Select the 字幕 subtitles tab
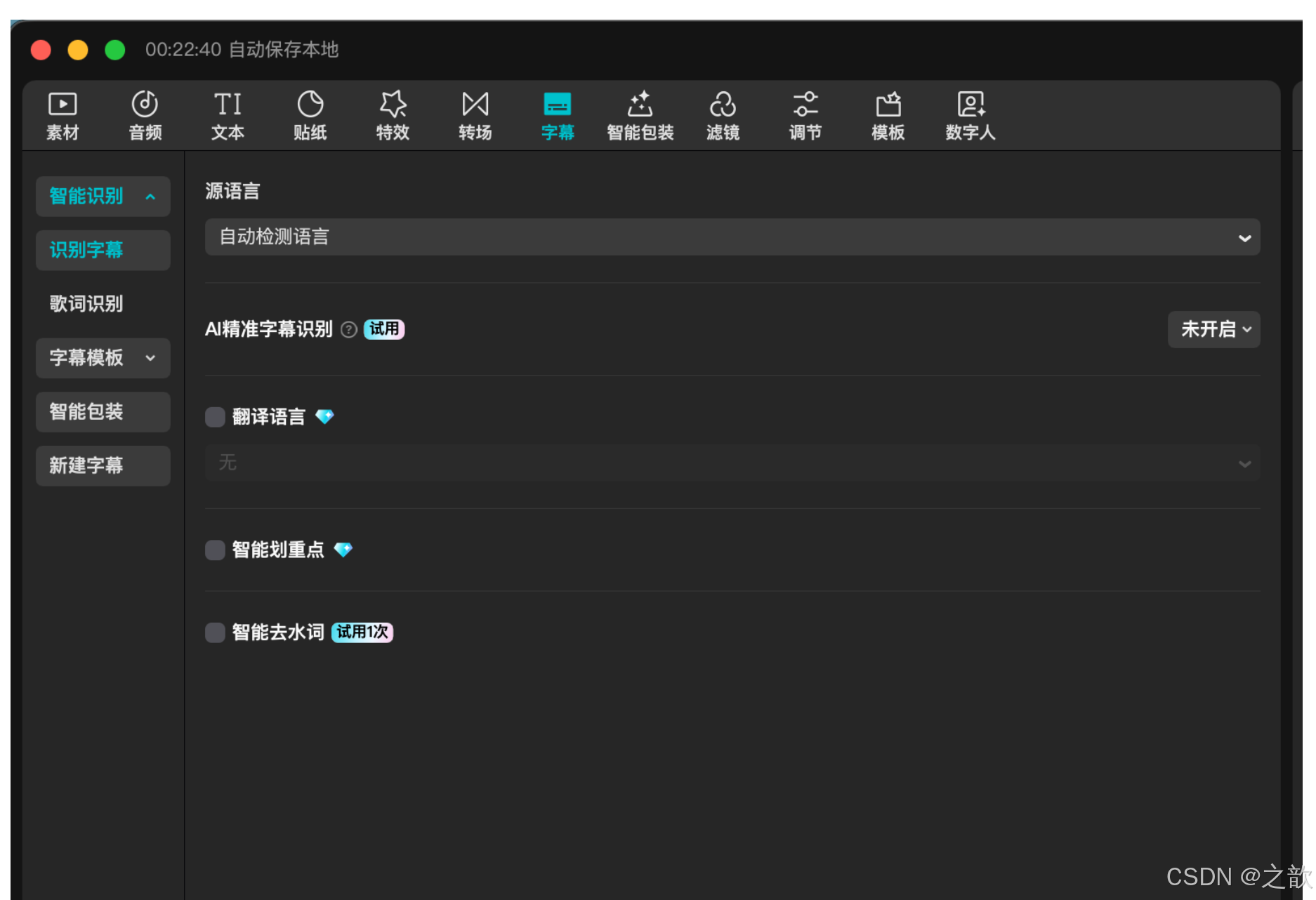Viewport: 1316px width, 900px height. (558, 117)
